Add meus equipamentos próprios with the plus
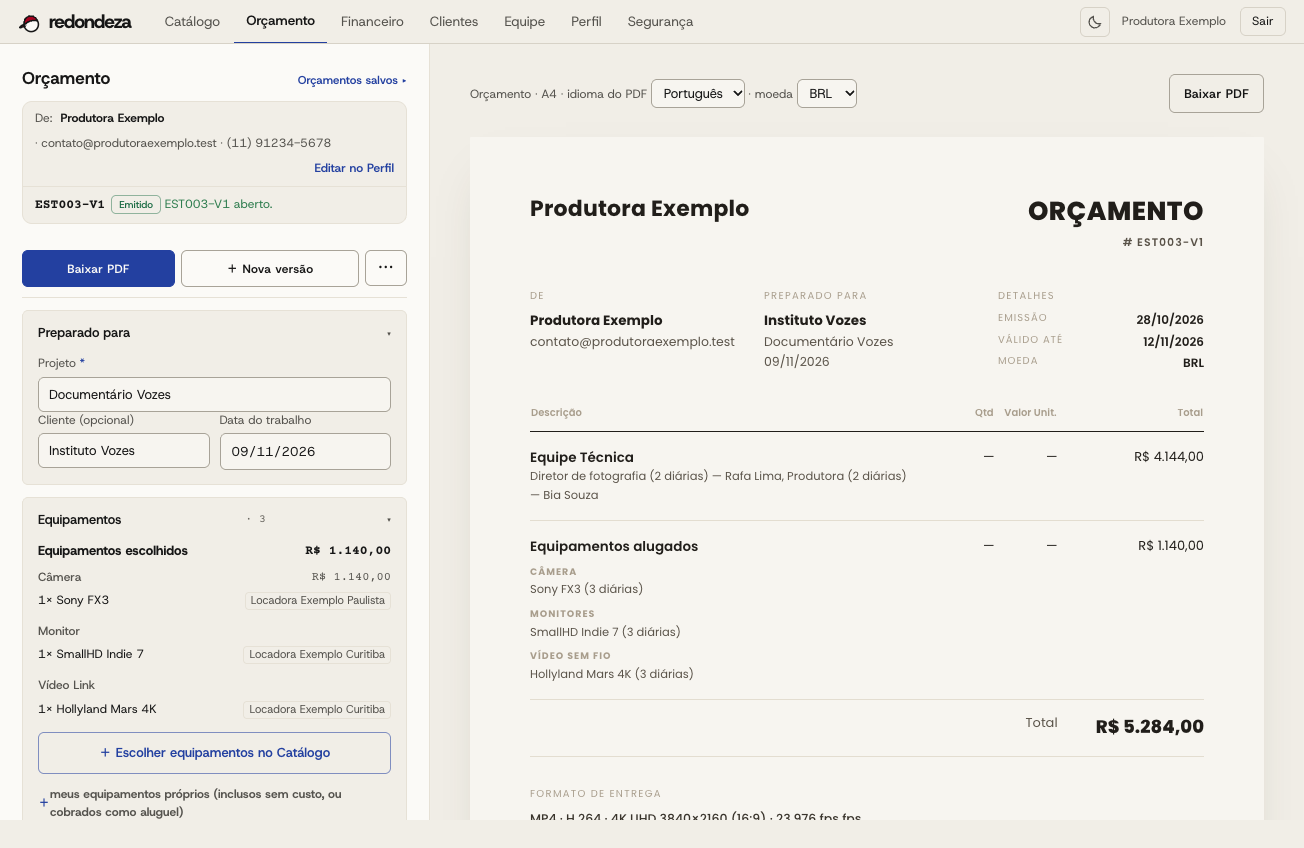The height and width of the screenshot is (848, 1304). 44,803
